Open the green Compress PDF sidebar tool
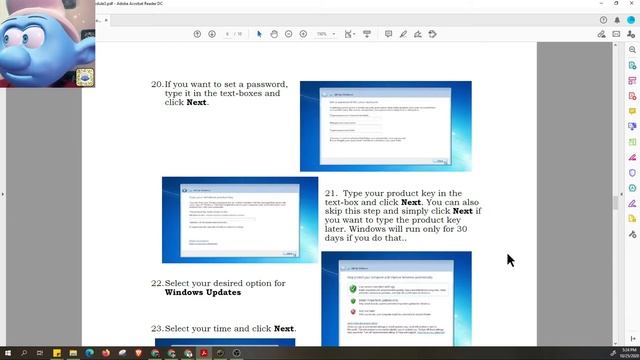The image size is (640, 360). (x=632, y=142)
